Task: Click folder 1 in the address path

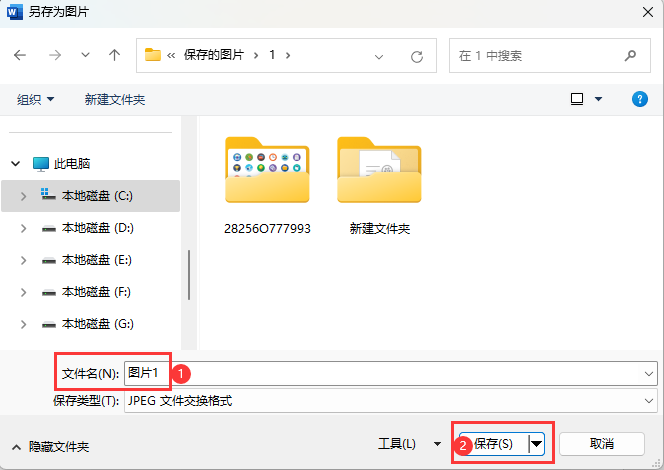Action: pos(272,55)
